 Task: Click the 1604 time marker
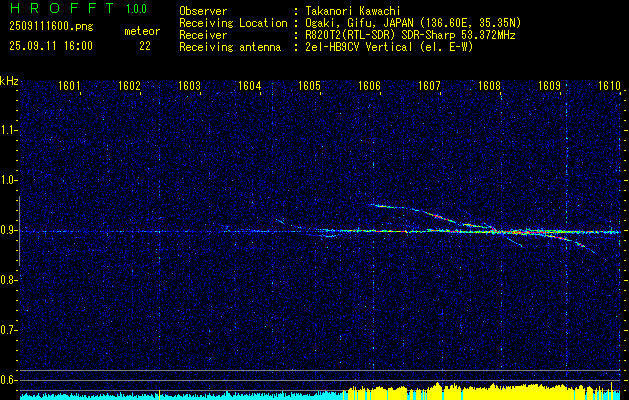[x=250, y=86]
